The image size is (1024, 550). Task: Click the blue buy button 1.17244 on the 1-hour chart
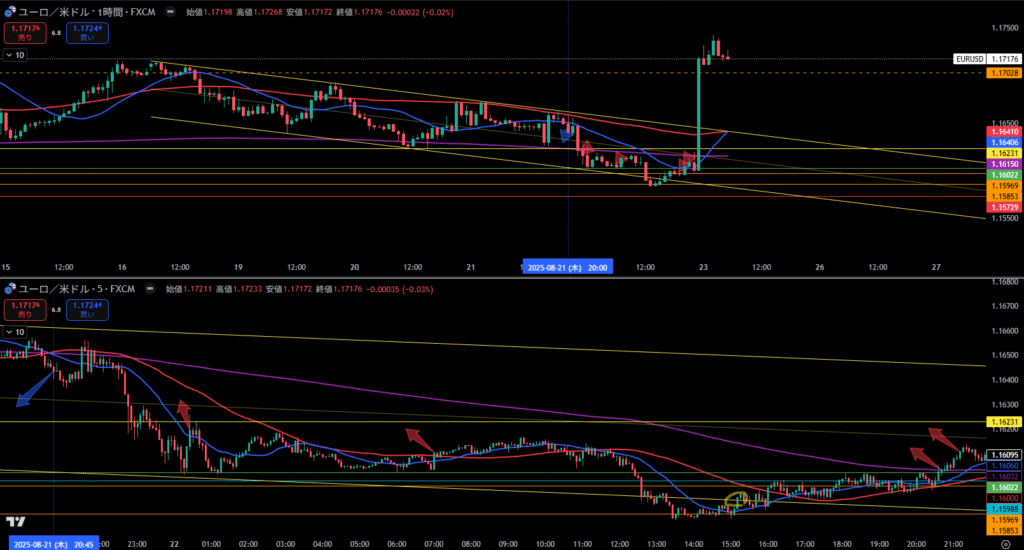87,33
